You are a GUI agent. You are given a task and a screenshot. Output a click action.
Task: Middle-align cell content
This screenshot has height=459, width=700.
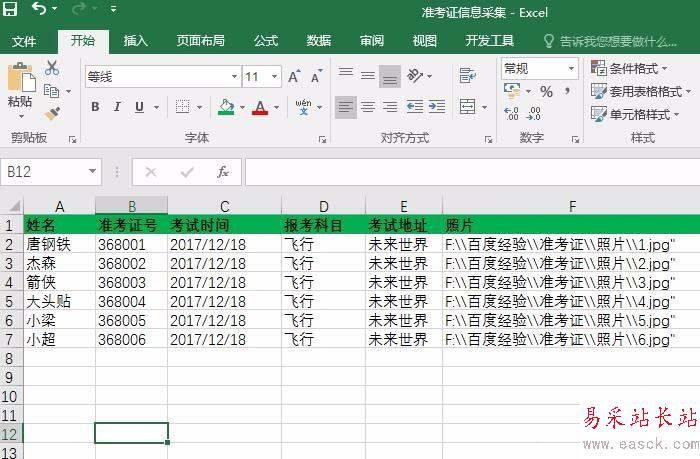pyautogui.click(x=368, y=76)
